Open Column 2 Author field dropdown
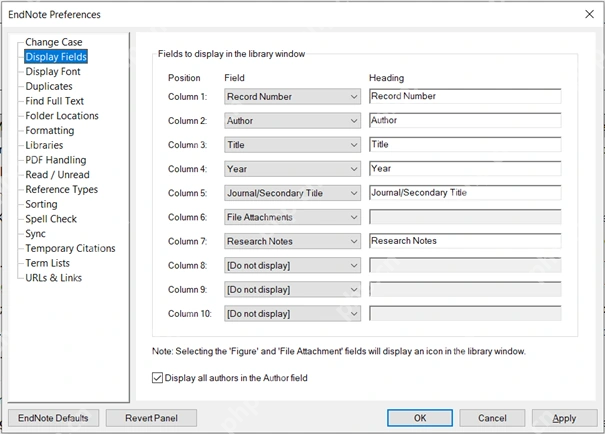 tap(292, 121)
